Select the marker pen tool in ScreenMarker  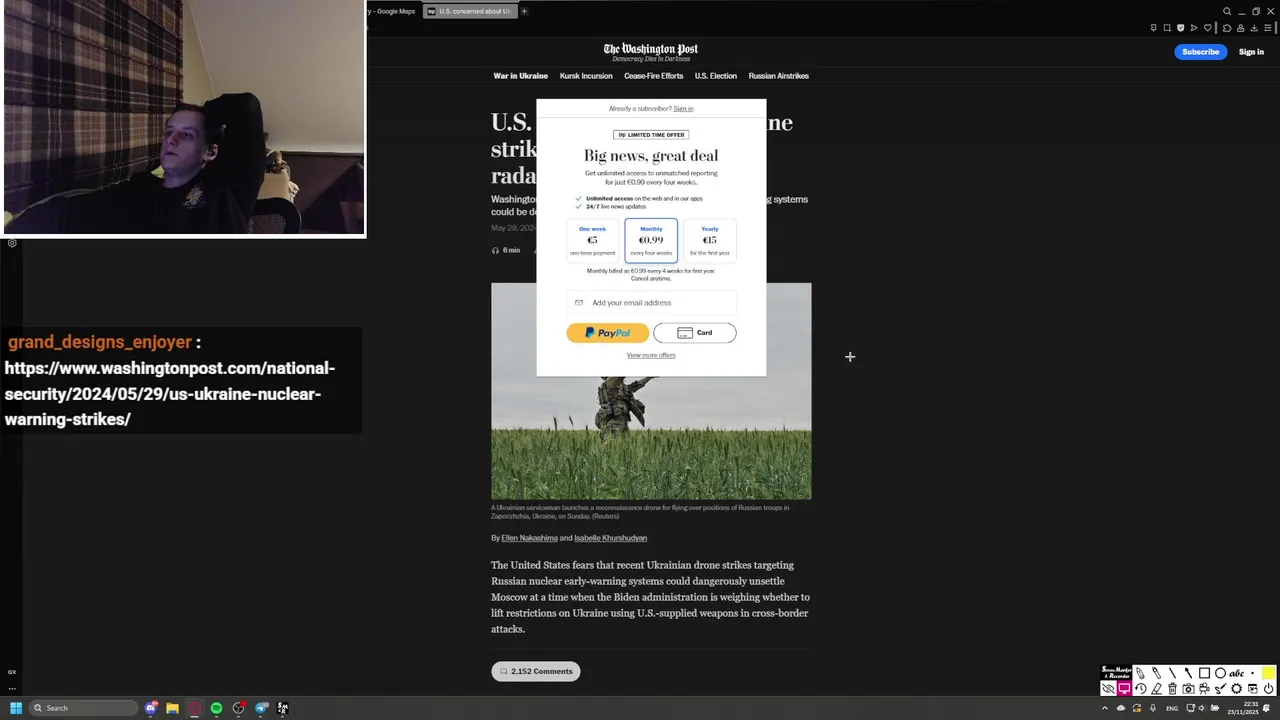1156,673
